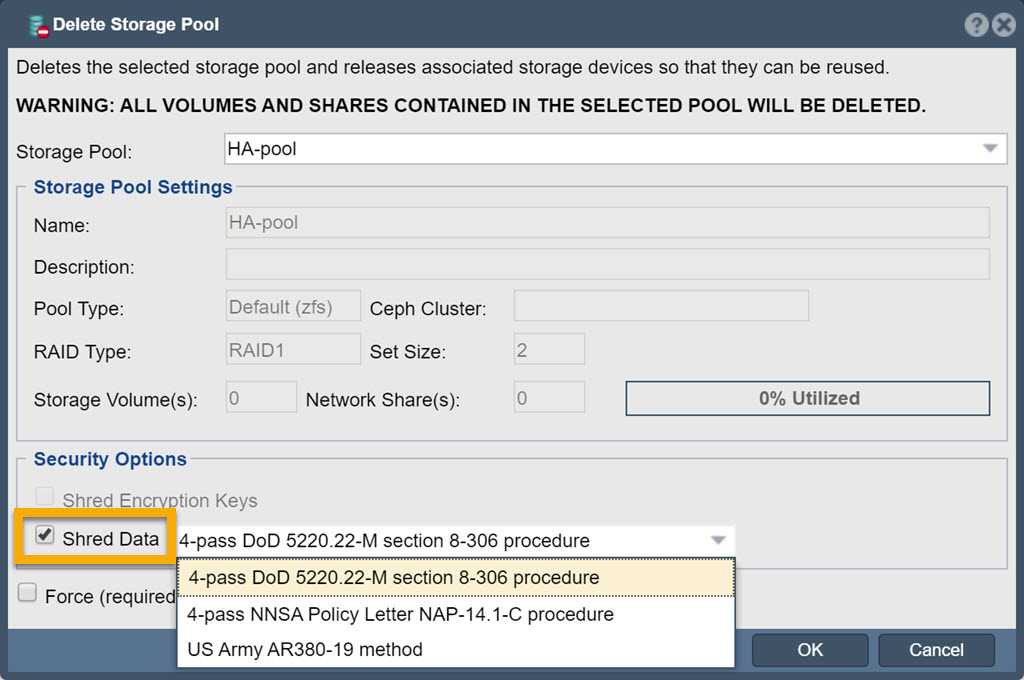1024x680 pixels.
Task: Click the Set Size field
Action: pos(549,349)
